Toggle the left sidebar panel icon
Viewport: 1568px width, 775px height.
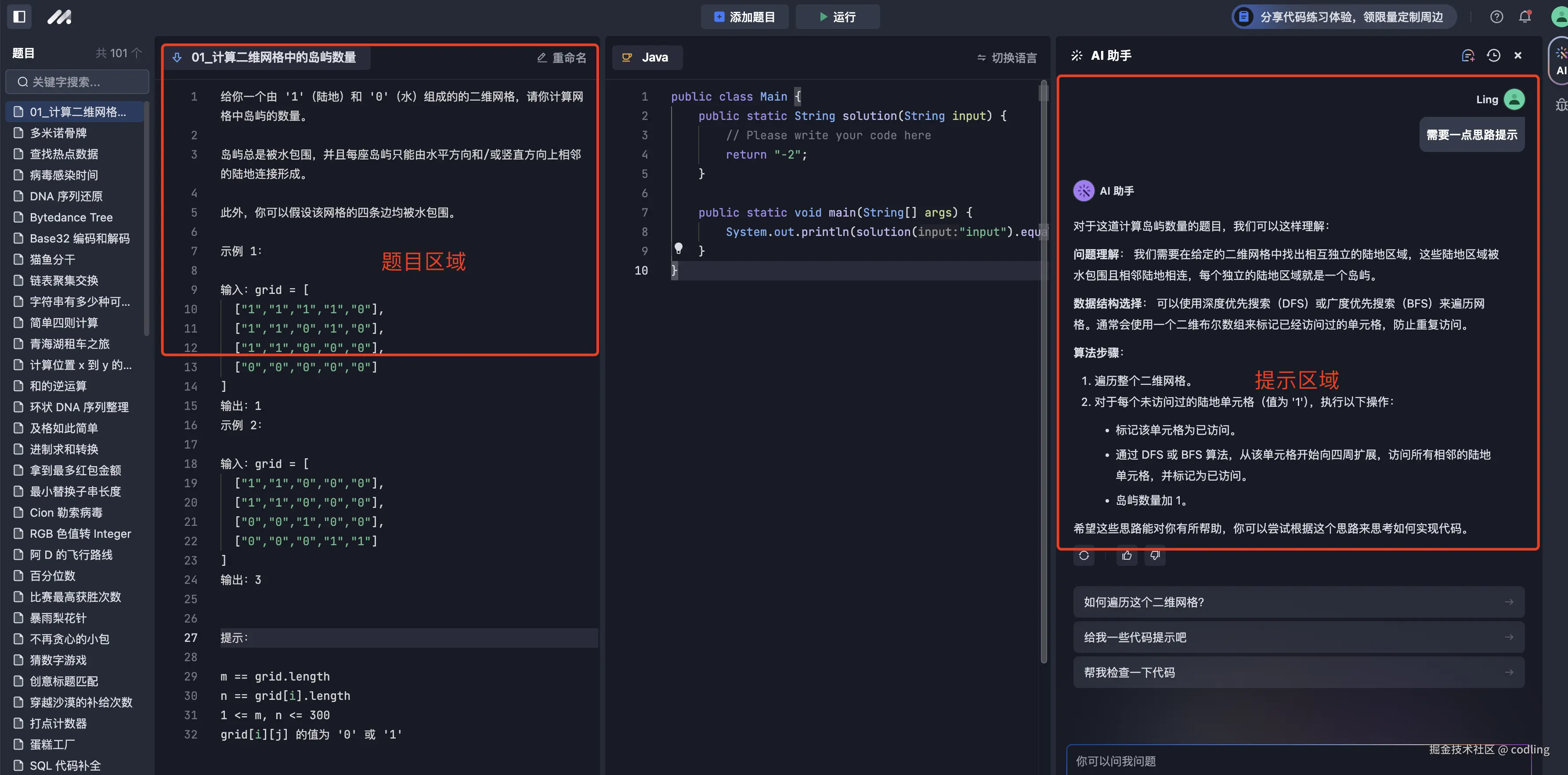pos(19,16)
